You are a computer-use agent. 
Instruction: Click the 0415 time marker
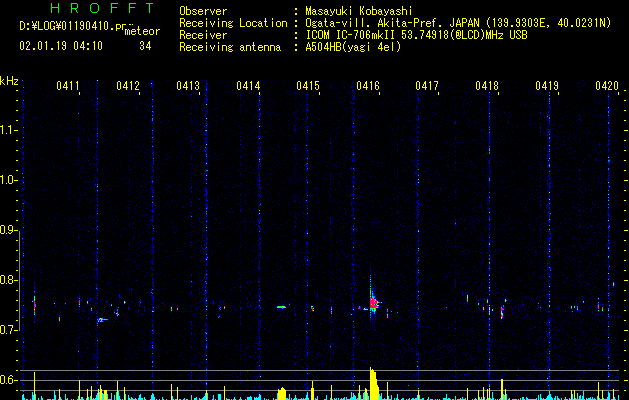(x=308, y=85)
